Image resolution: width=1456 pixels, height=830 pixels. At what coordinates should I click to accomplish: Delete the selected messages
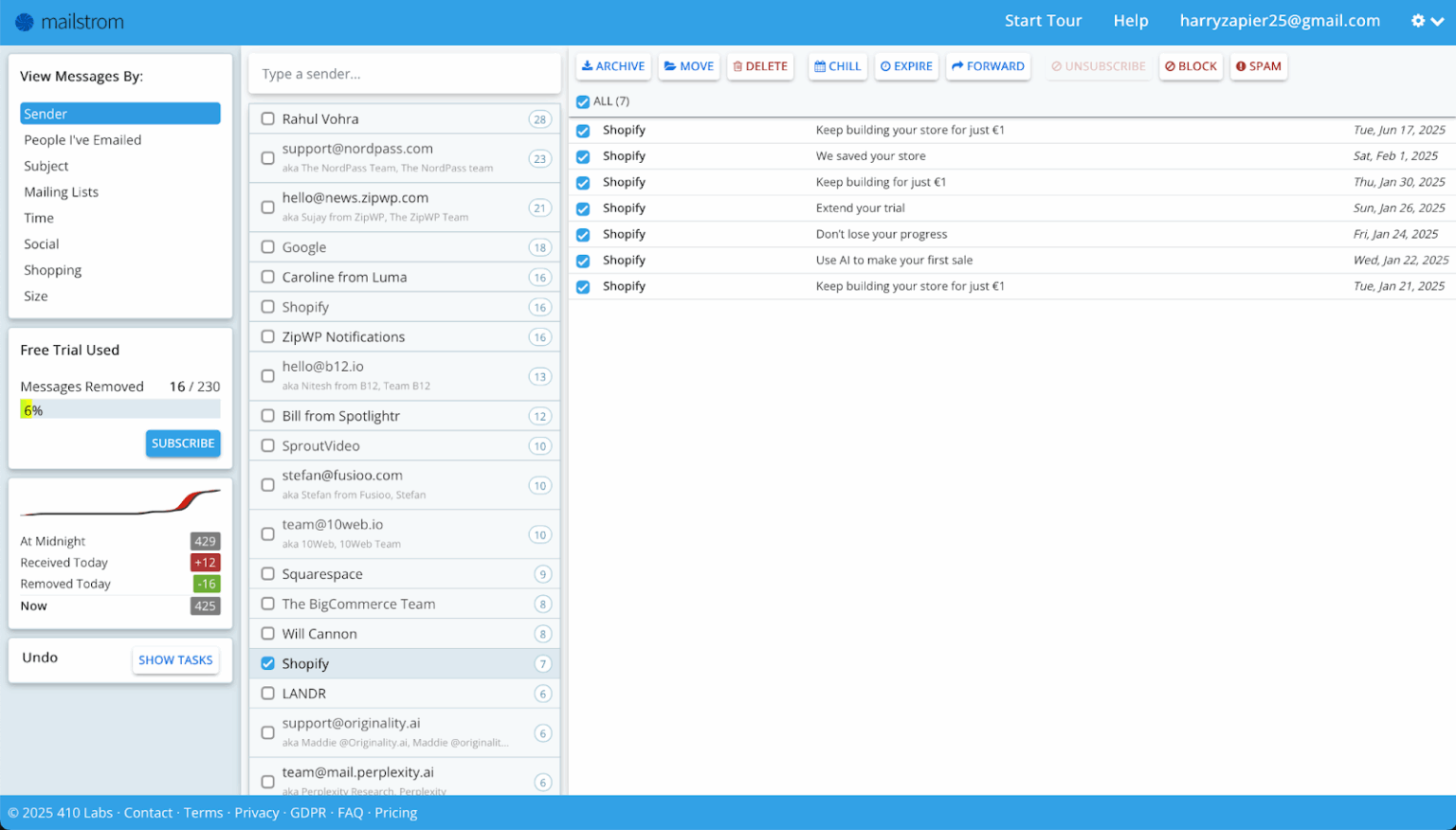[x=759, y=66]
